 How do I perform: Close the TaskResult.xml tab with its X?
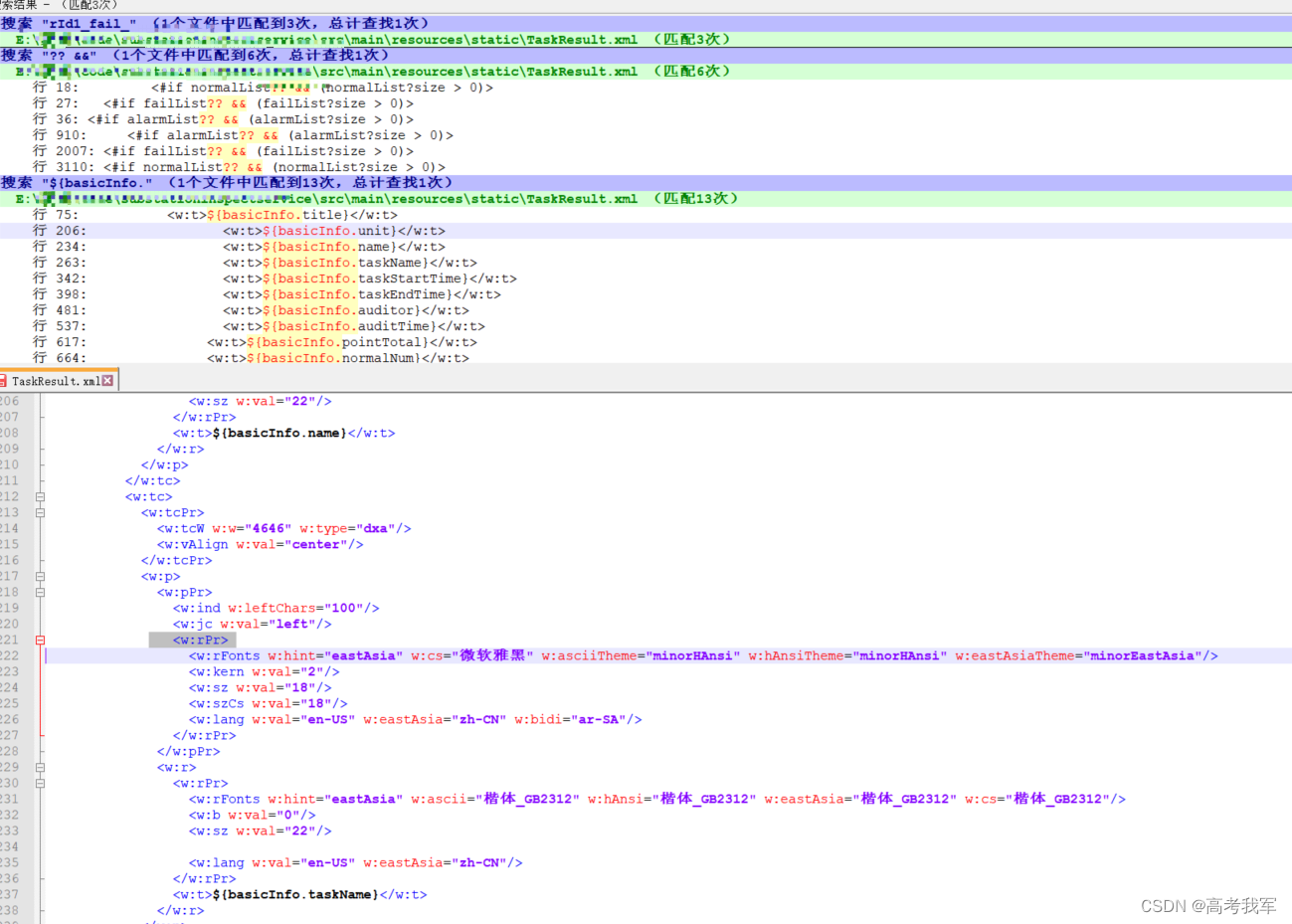pyautogui.click(x=109, y=379)
